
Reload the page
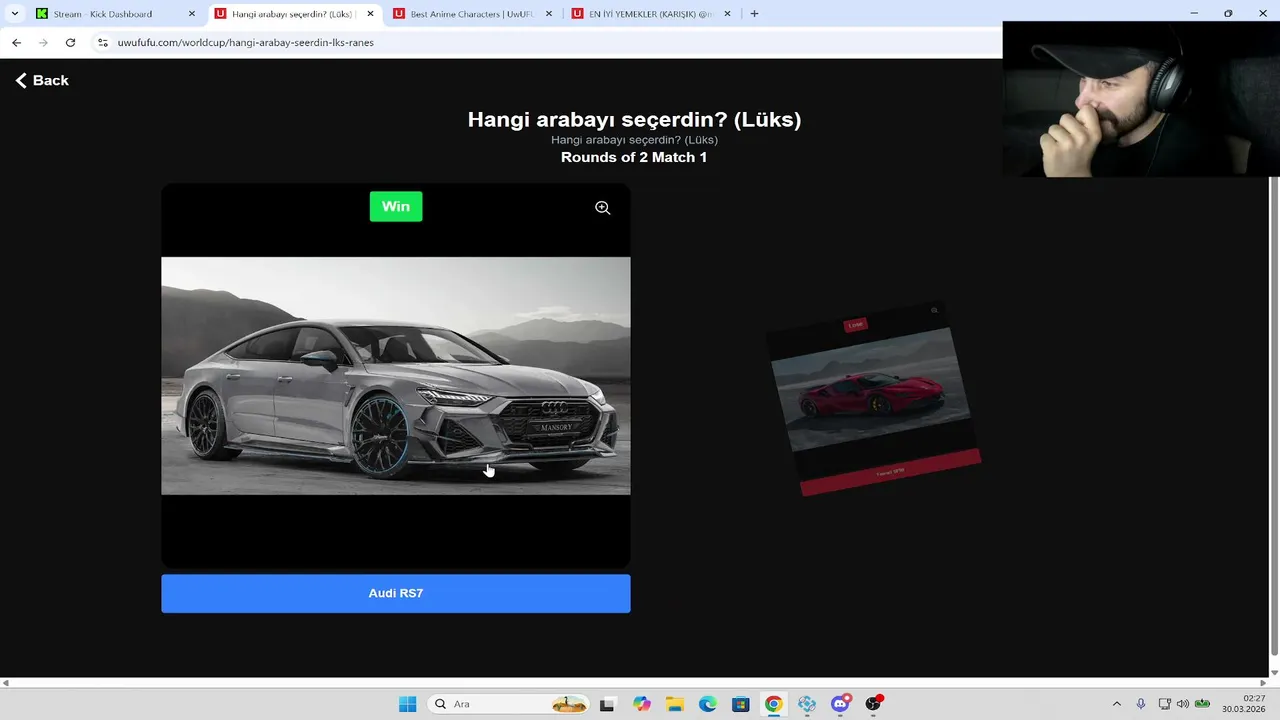coord(70,43)
